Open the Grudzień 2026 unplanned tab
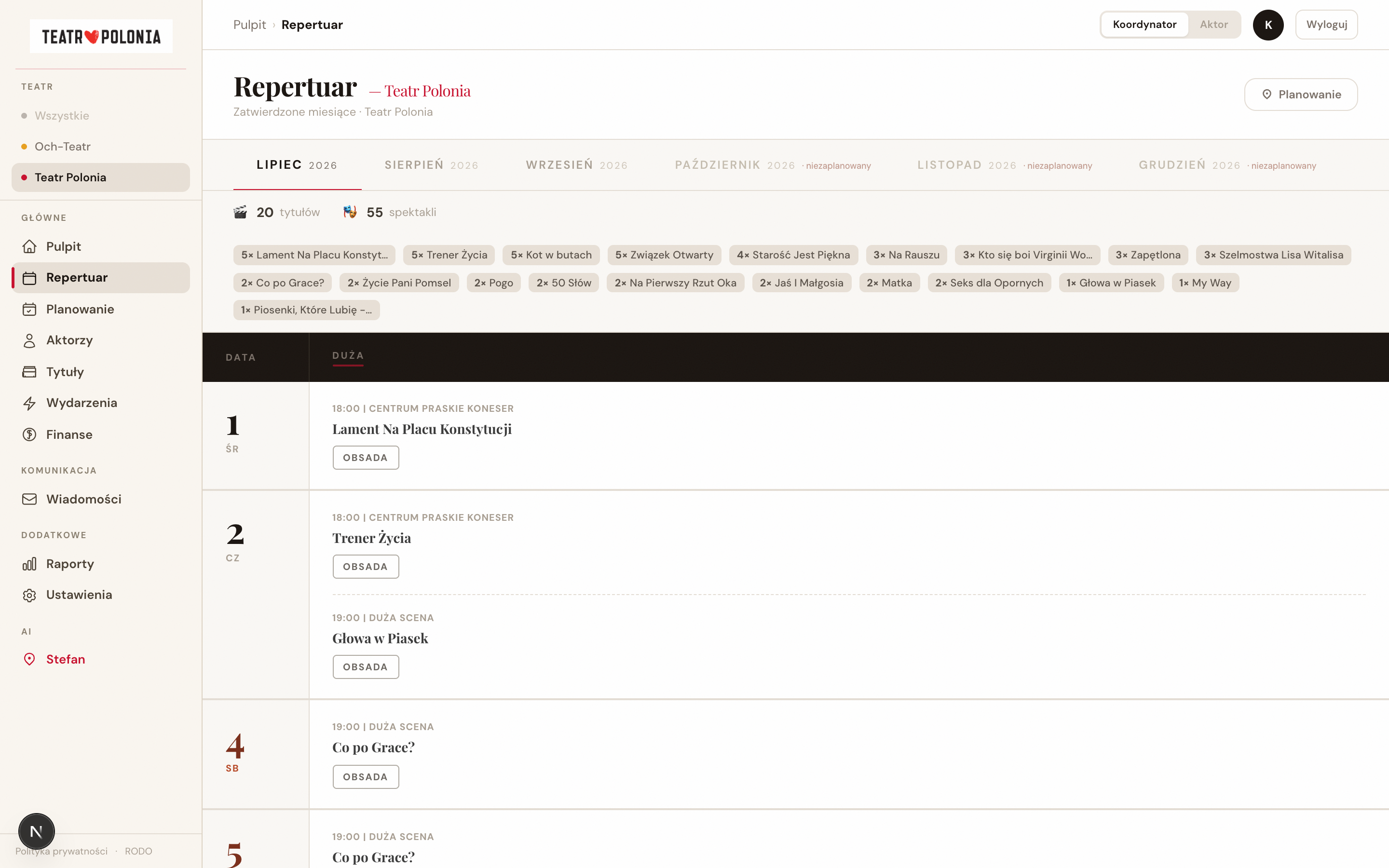The height and width of the screenshot is (868, 1389). pyautogui.click(x=1227, y=165)
